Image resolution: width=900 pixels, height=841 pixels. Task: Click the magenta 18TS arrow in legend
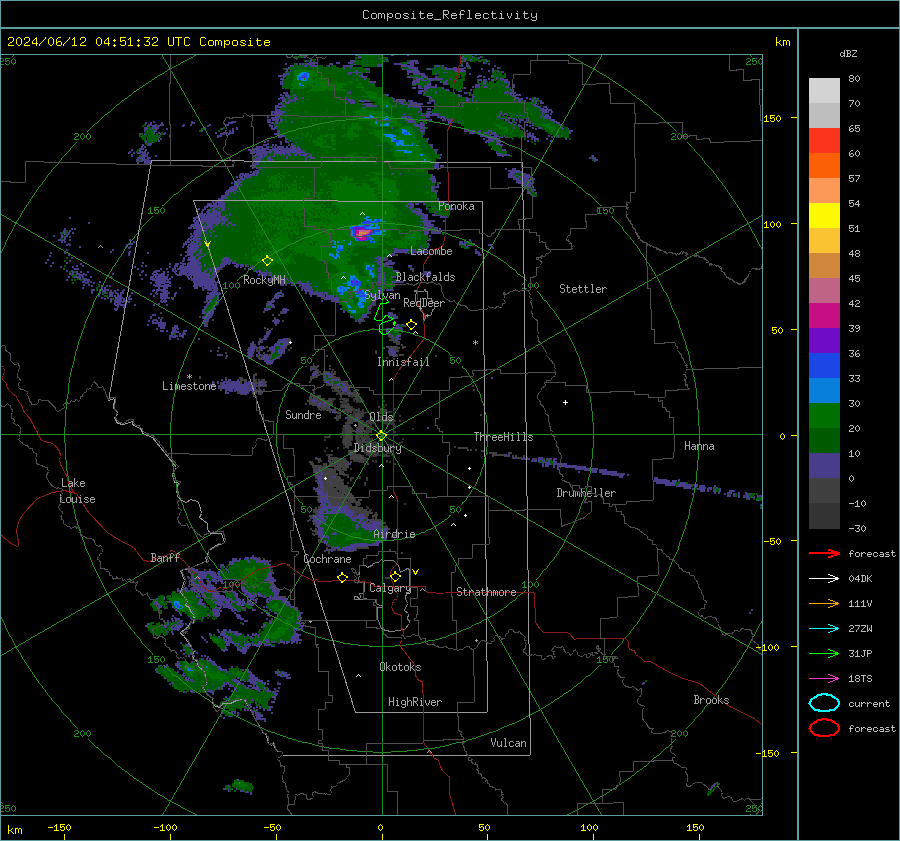click(x=824, y=679)
